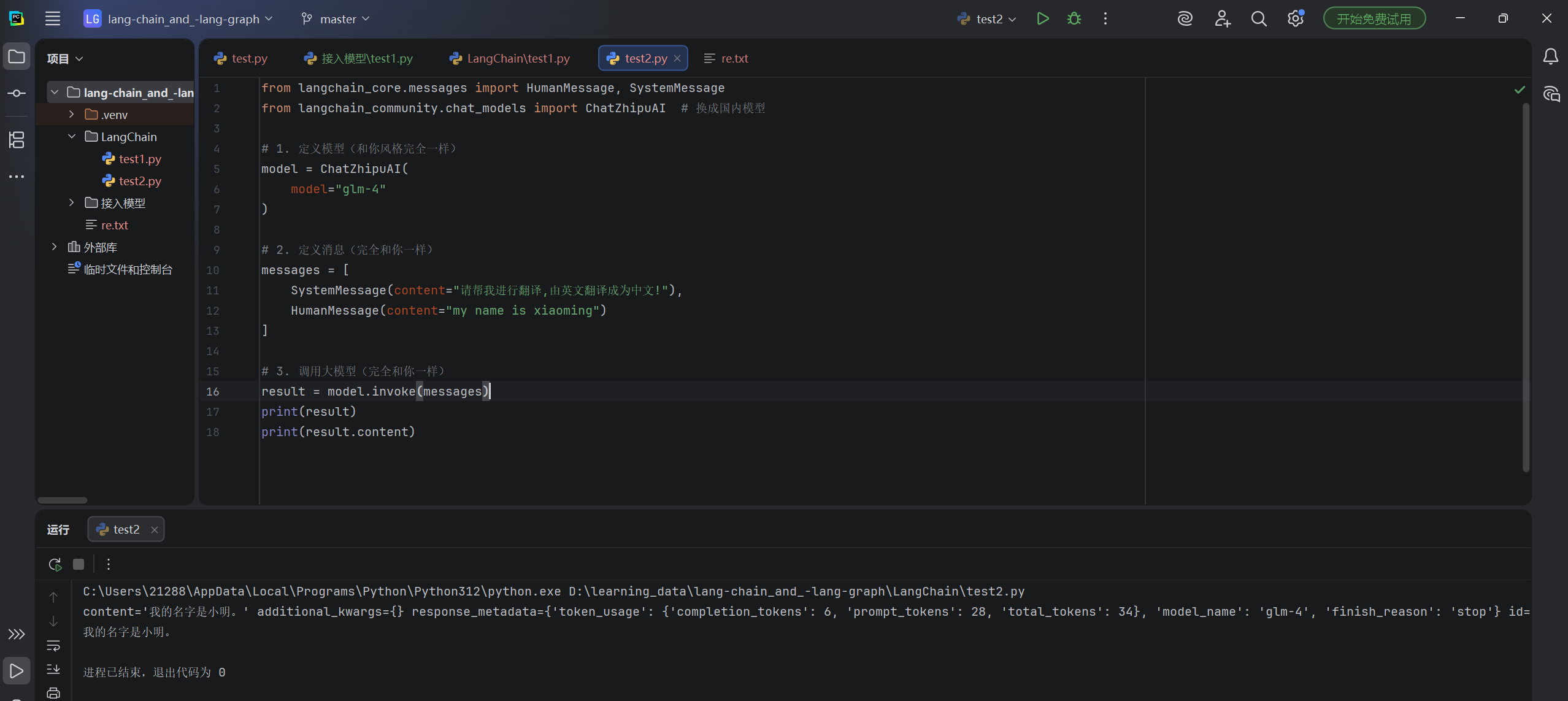Click the project tree horizontal scrollbar

click(x=63, y=500)
